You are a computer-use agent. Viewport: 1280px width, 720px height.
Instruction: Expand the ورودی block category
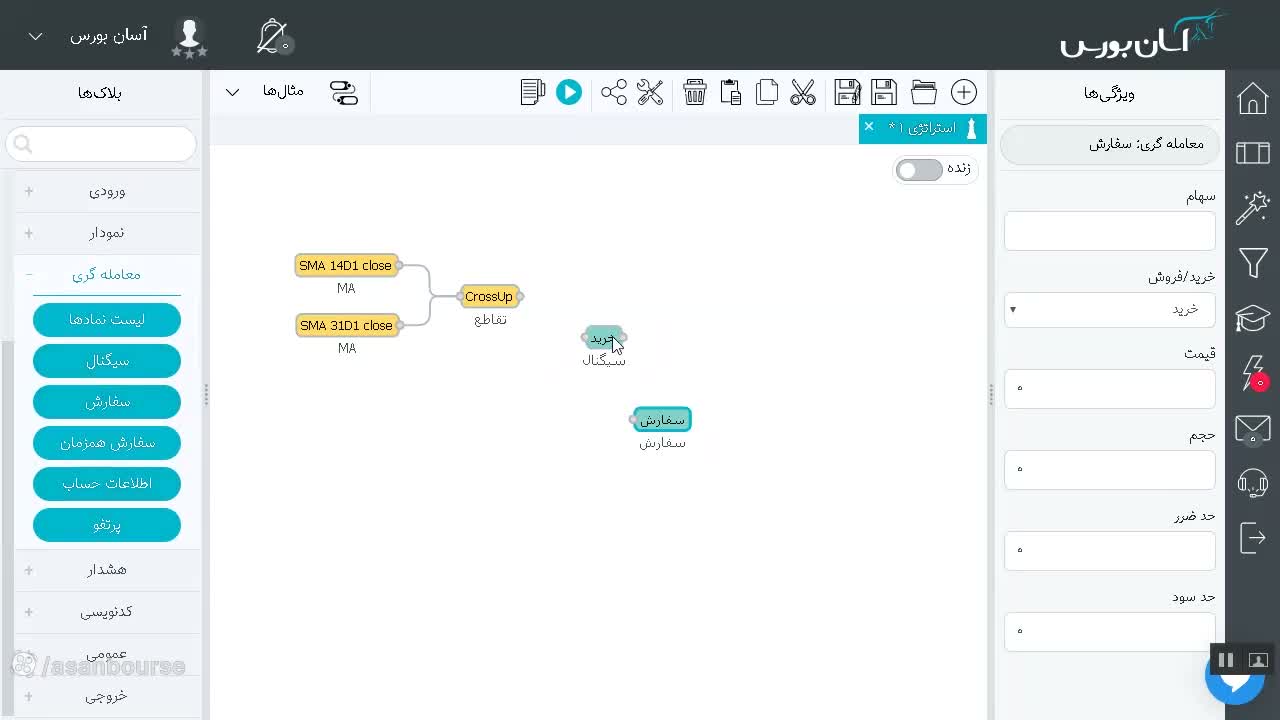(x=106, y=190)
